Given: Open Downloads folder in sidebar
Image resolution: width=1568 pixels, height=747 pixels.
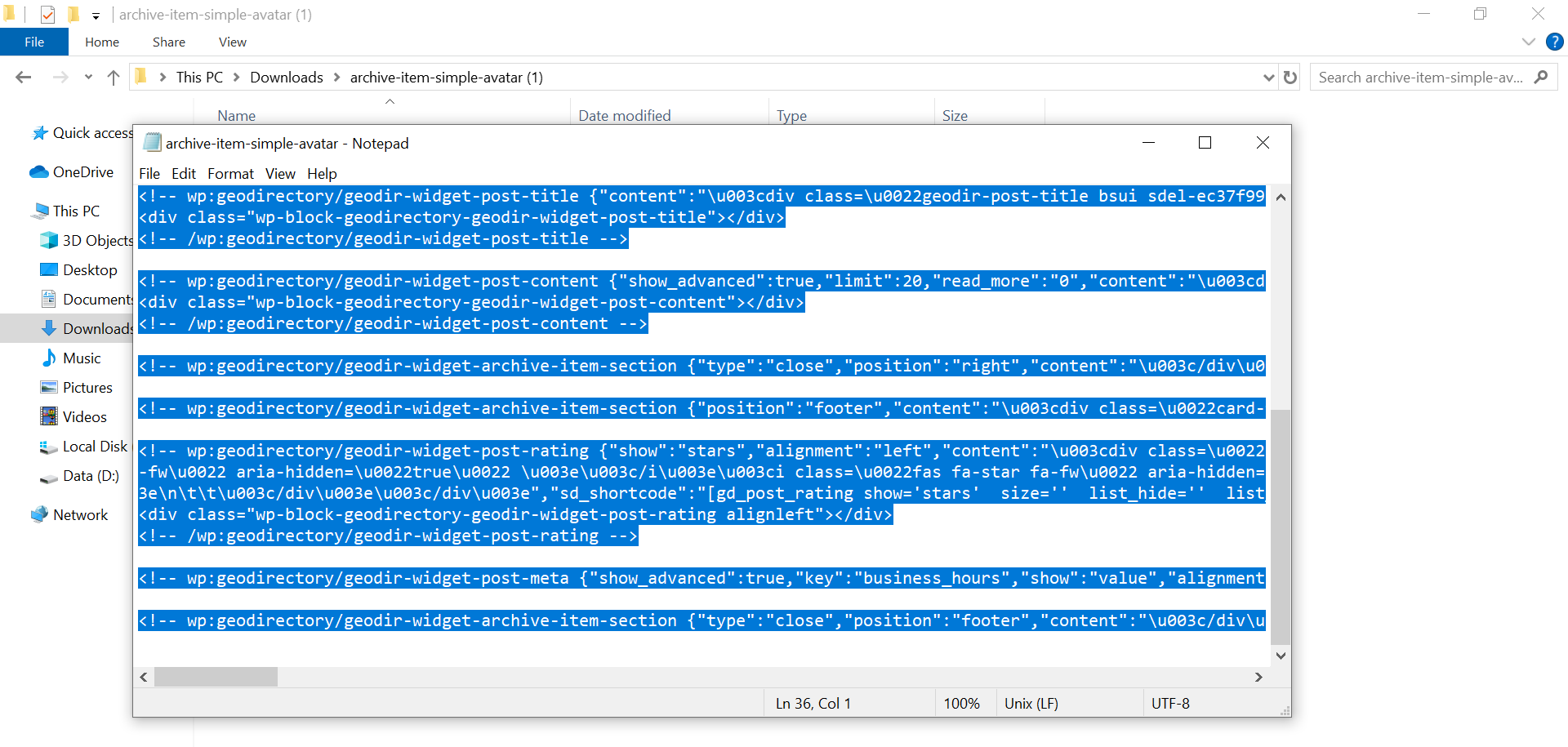Looking at the screenshot, I should click(x=87, y=329).
